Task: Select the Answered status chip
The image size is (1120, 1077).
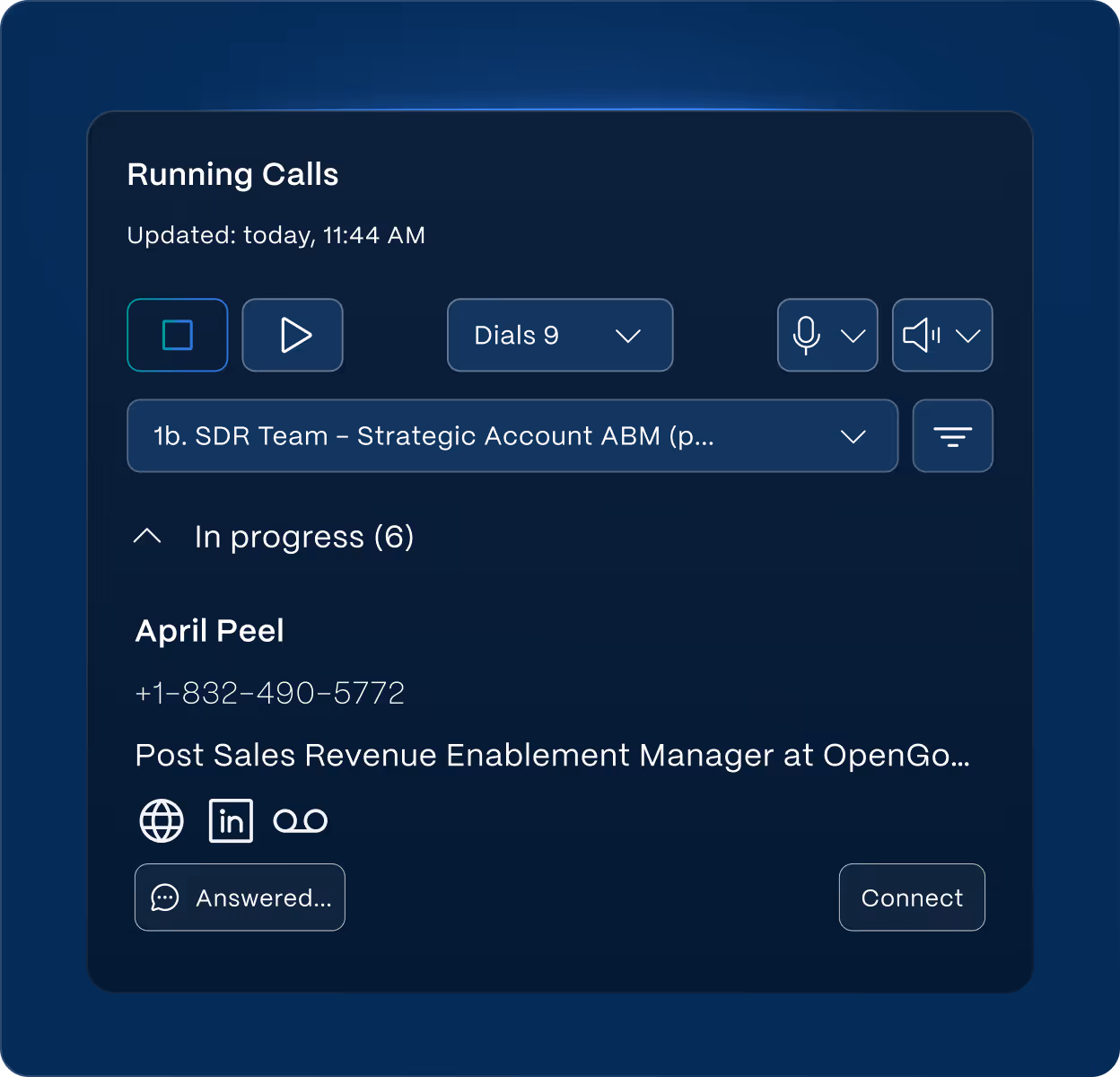Action: click(x=240, y=897)
